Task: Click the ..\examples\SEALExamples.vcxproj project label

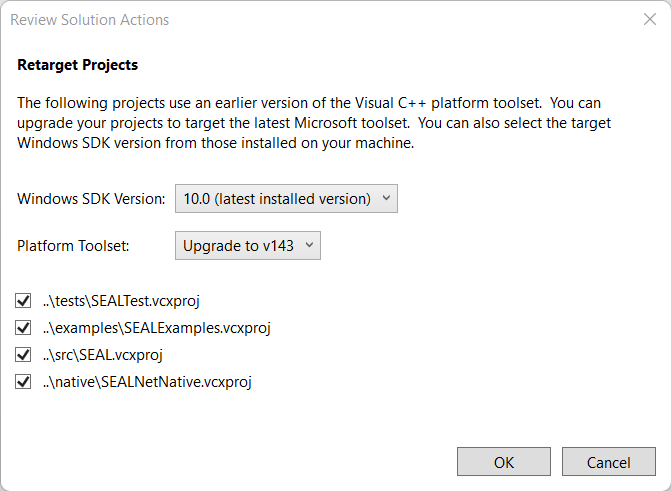Action: coord(158,327)
